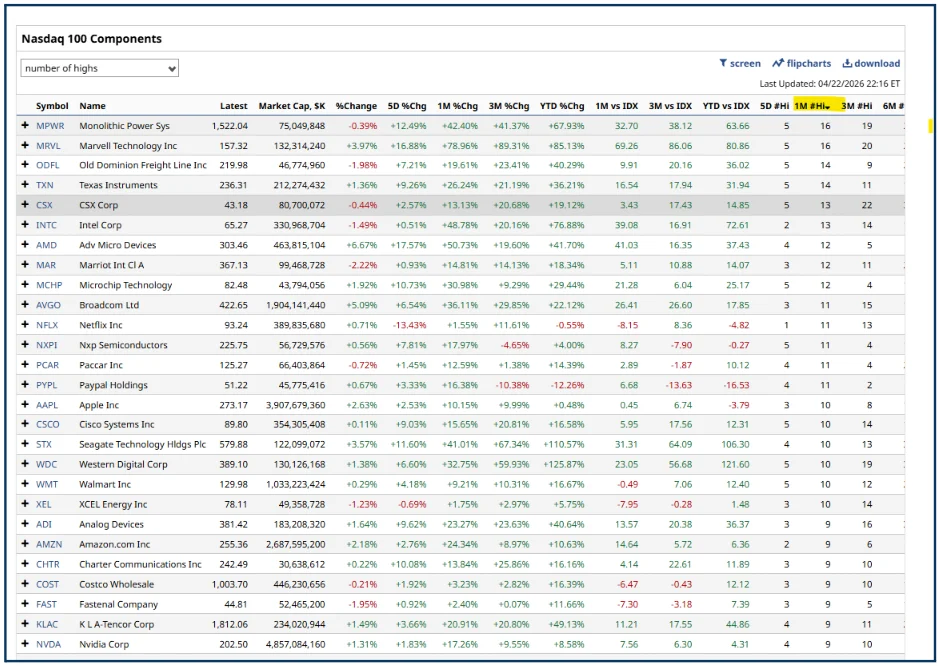The image size is (938, 666).
Task: Expand the KLAC row
Action: (25, 624)
